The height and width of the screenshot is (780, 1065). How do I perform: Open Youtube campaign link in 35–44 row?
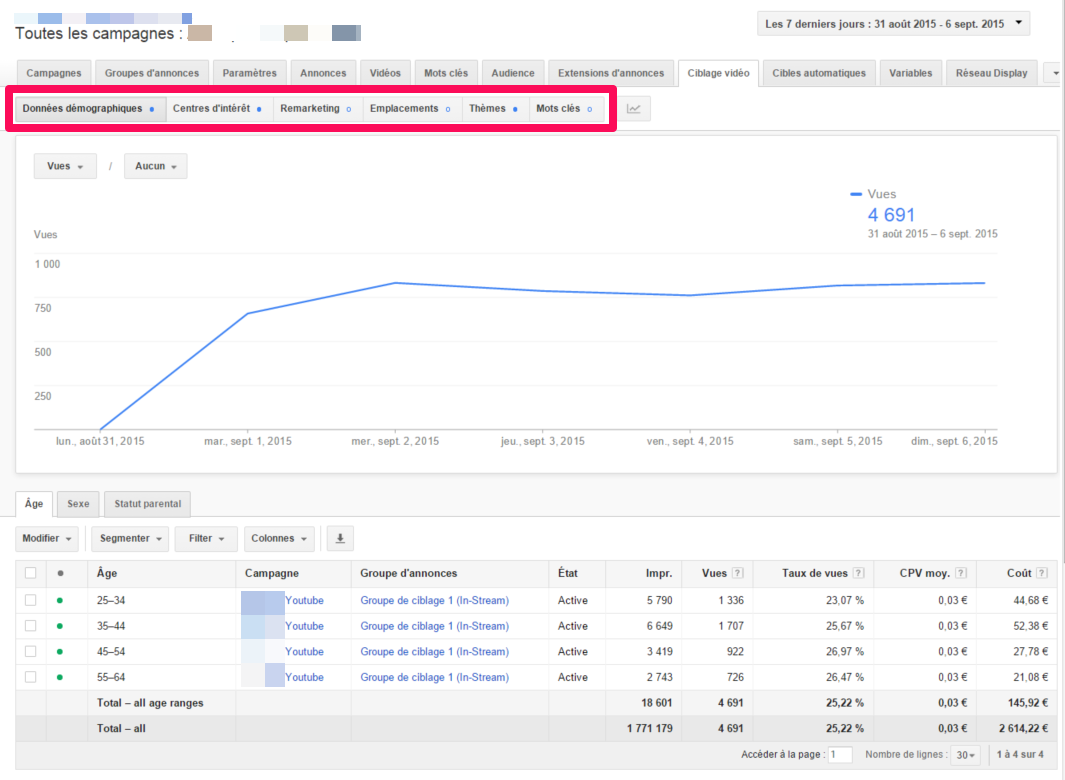pos(304,626)
